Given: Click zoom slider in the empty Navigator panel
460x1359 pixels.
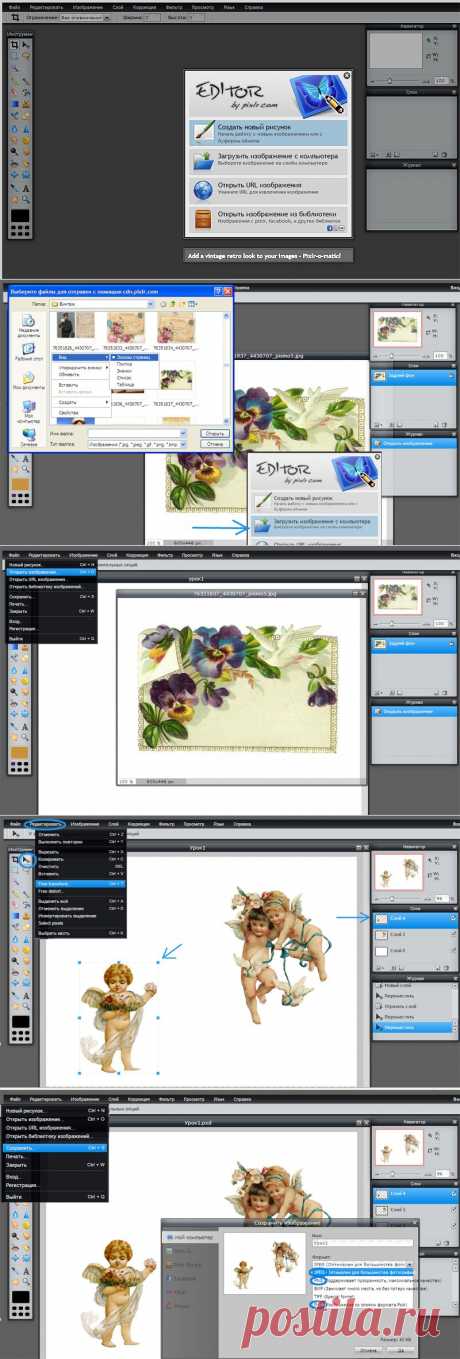Looking at the screenshot, I should point(396,79).
